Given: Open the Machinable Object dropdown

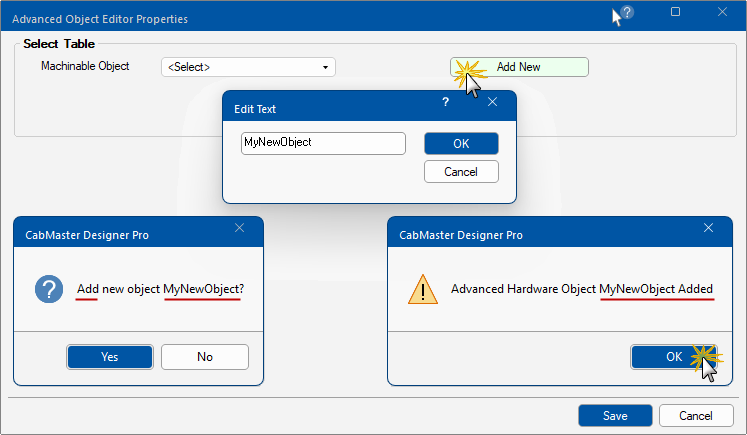Looking at the screenshot, I should (248, 67).
